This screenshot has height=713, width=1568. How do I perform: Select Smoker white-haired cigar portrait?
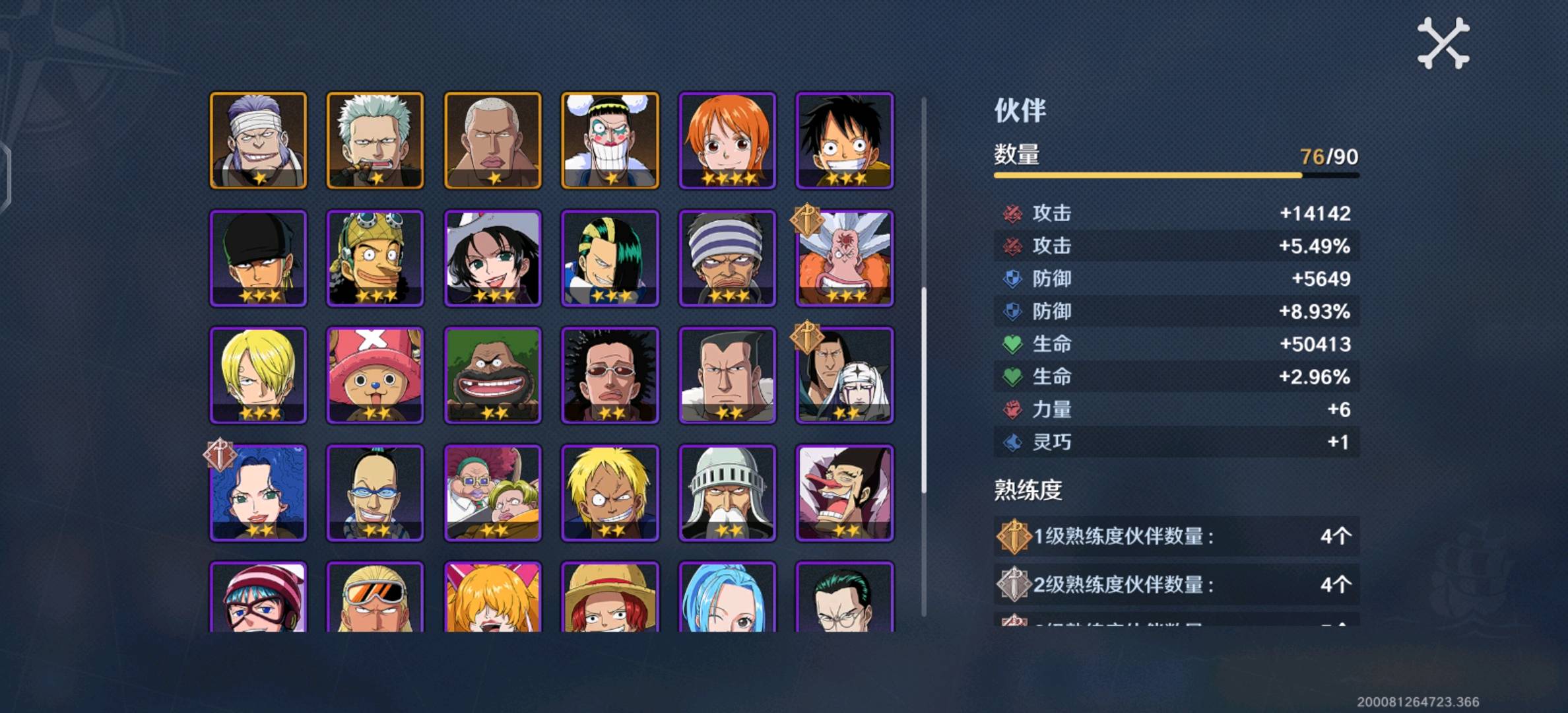(375, 141)
